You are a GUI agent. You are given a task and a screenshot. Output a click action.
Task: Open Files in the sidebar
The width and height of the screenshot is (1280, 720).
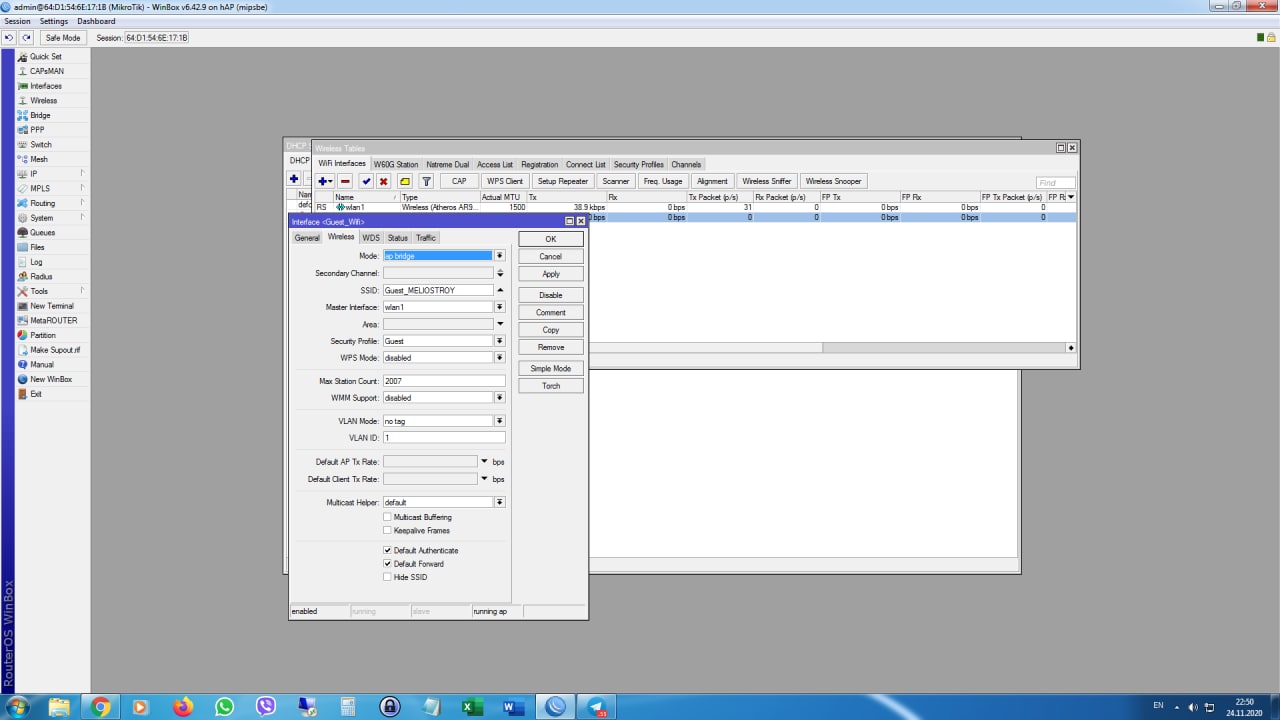37,247
